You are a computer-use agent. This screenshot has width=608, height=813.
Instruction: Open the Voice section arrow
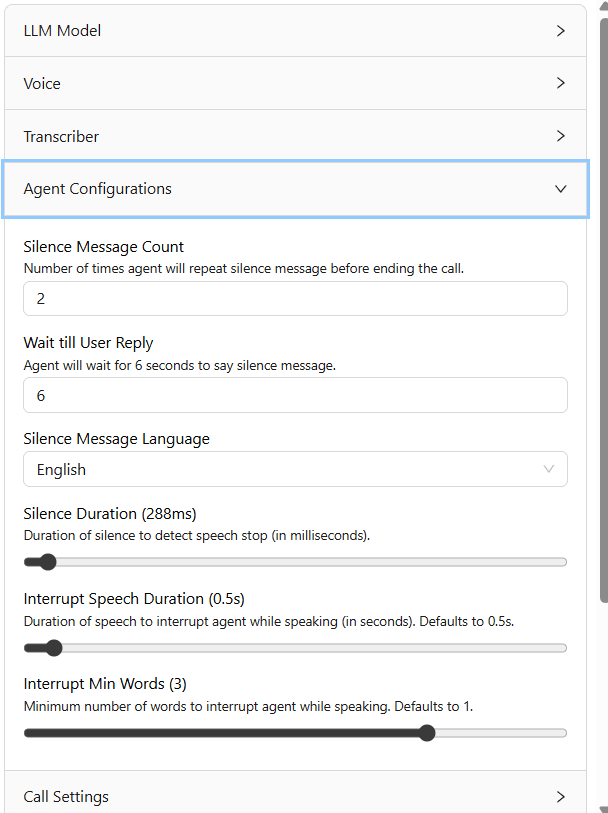[x=560, y=83]
